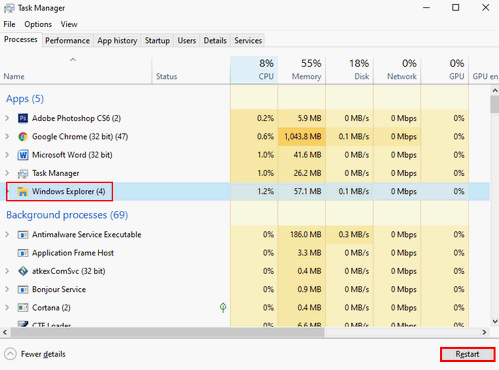The height and width of the screenshot is (370, 499).
Task: Click the Cortana process icon
Action: coord(23,308)
